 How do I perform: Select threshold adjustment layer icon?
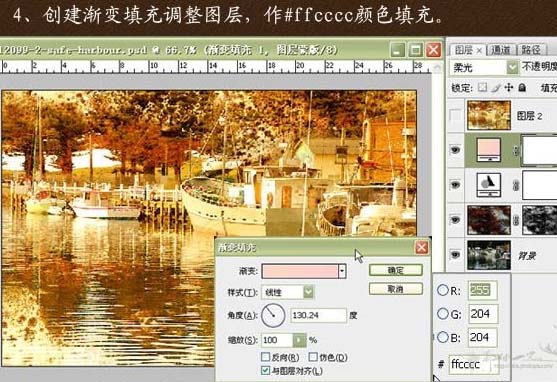coord(489,185)
